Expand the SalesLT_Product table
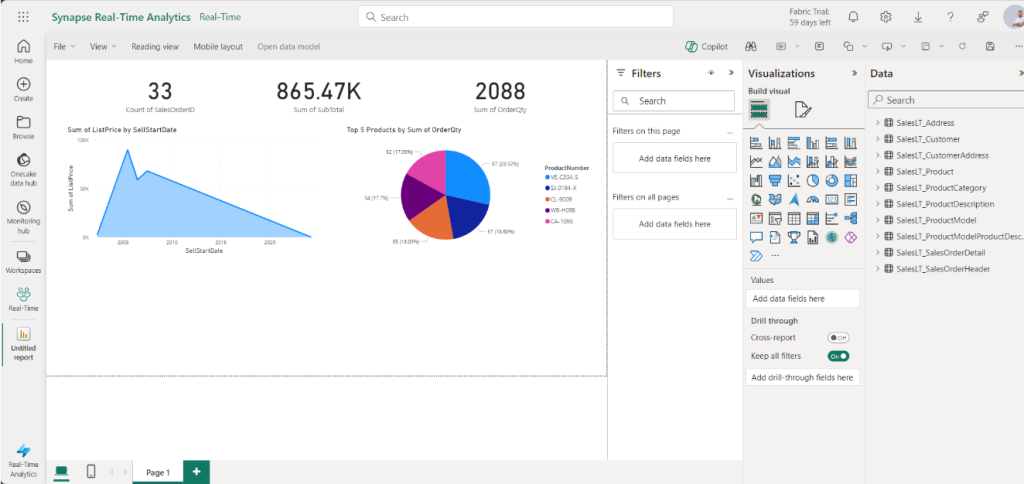Image resolution: width=1024 pixels, height=484 pixels. (877, 172)
